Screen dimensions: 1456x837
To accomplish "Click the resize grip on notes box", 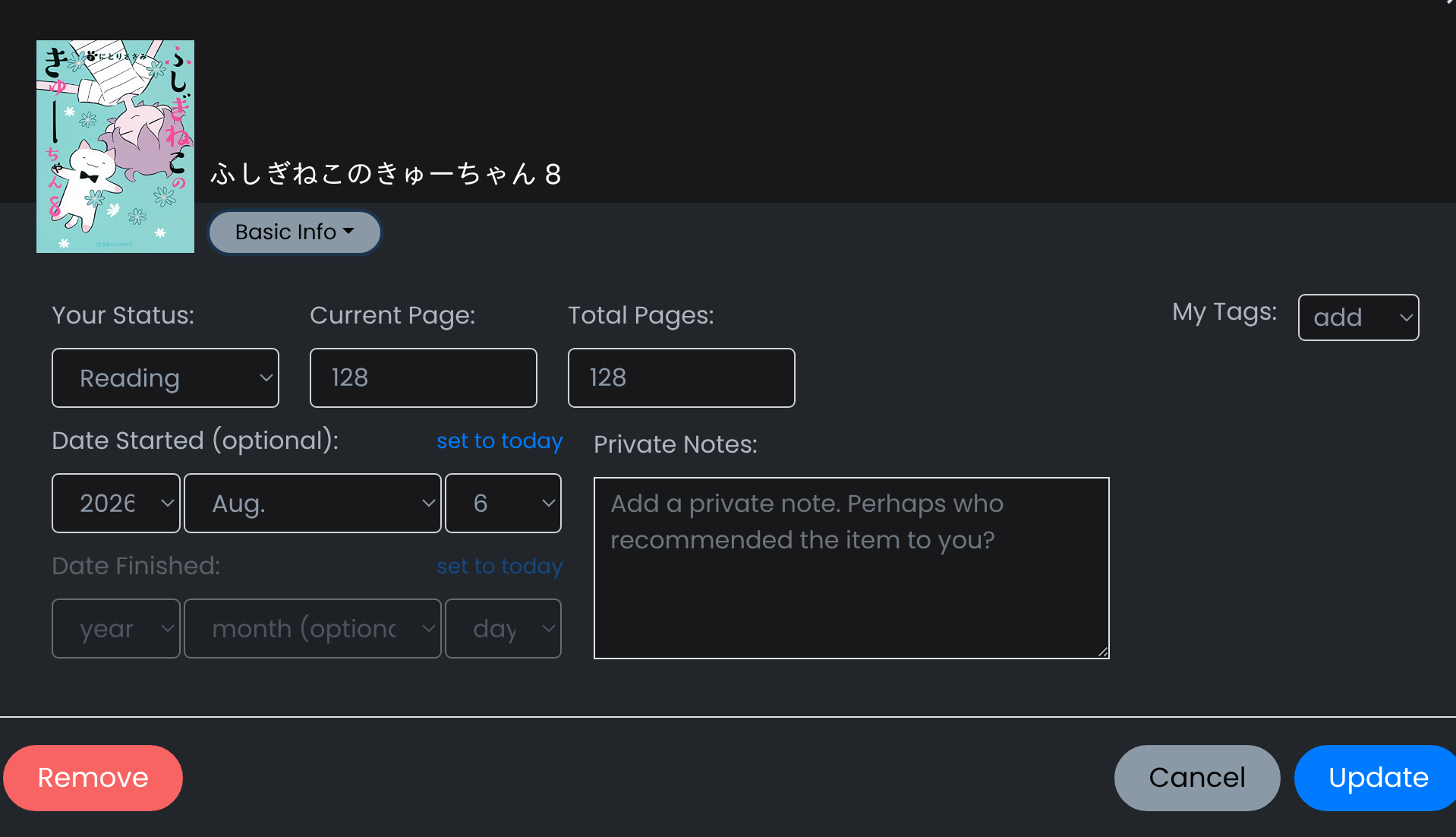I will pyautogui.click(x=1103, y=652).
